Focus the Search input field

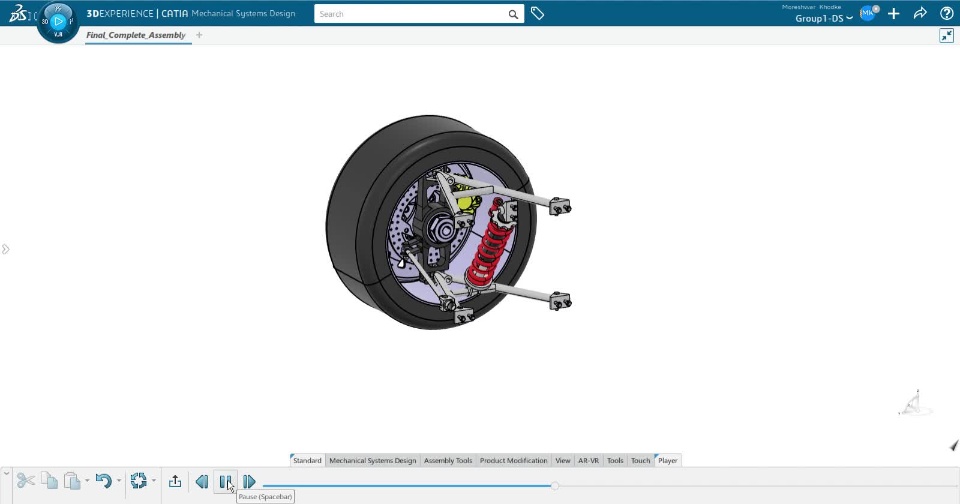[x=411, y=13]
